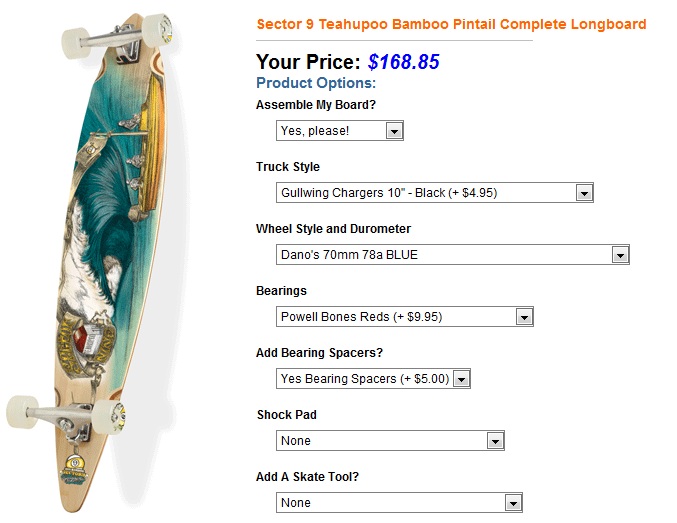Click the Bearings dropdown arrow button
The width and height of the screenshot is (677, 523).
(x=524, y=317)
